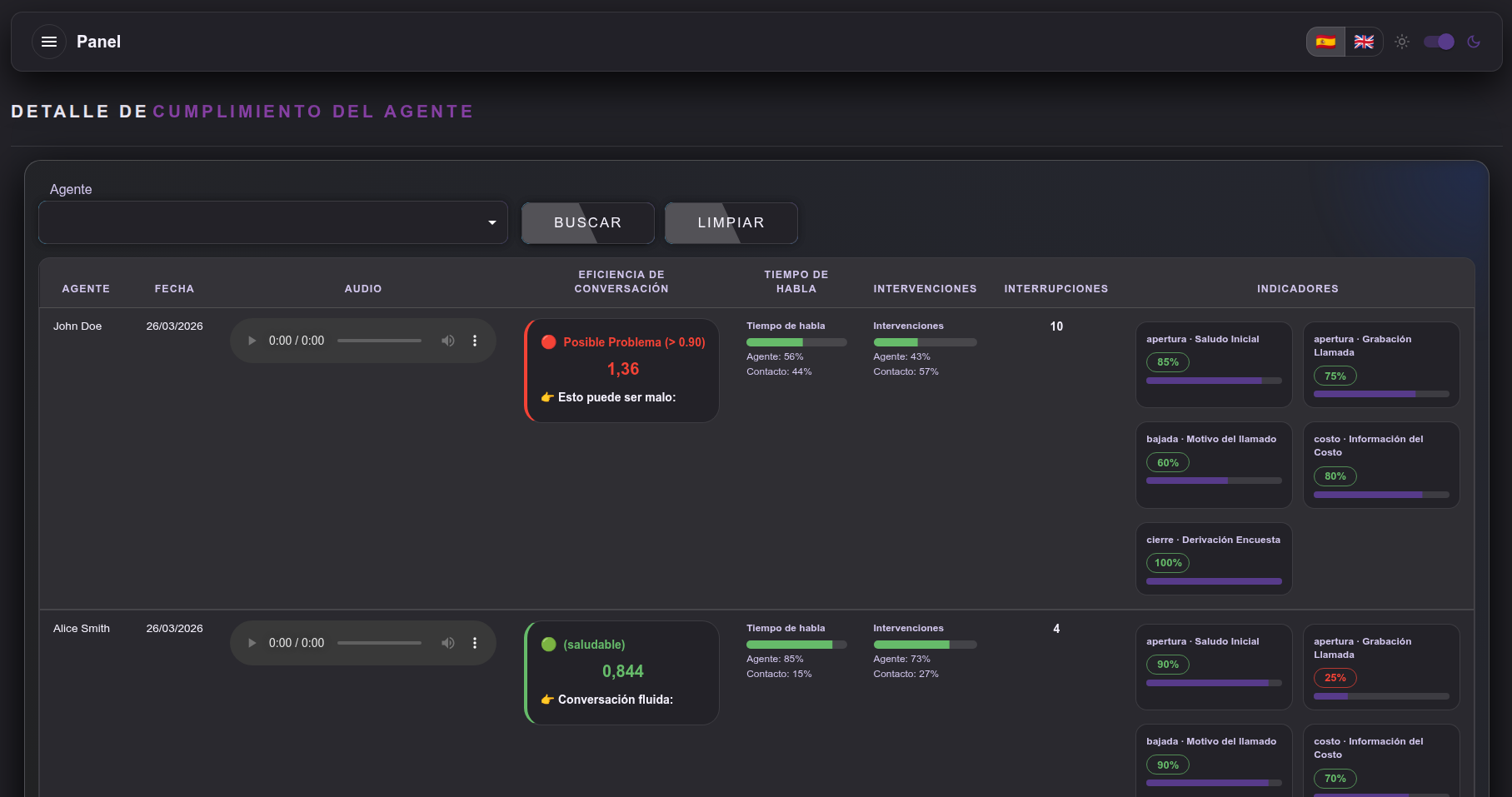This screenshot has height=797, width=1512.
Task: Click the efficiency value 0,844
Action: 623,671
